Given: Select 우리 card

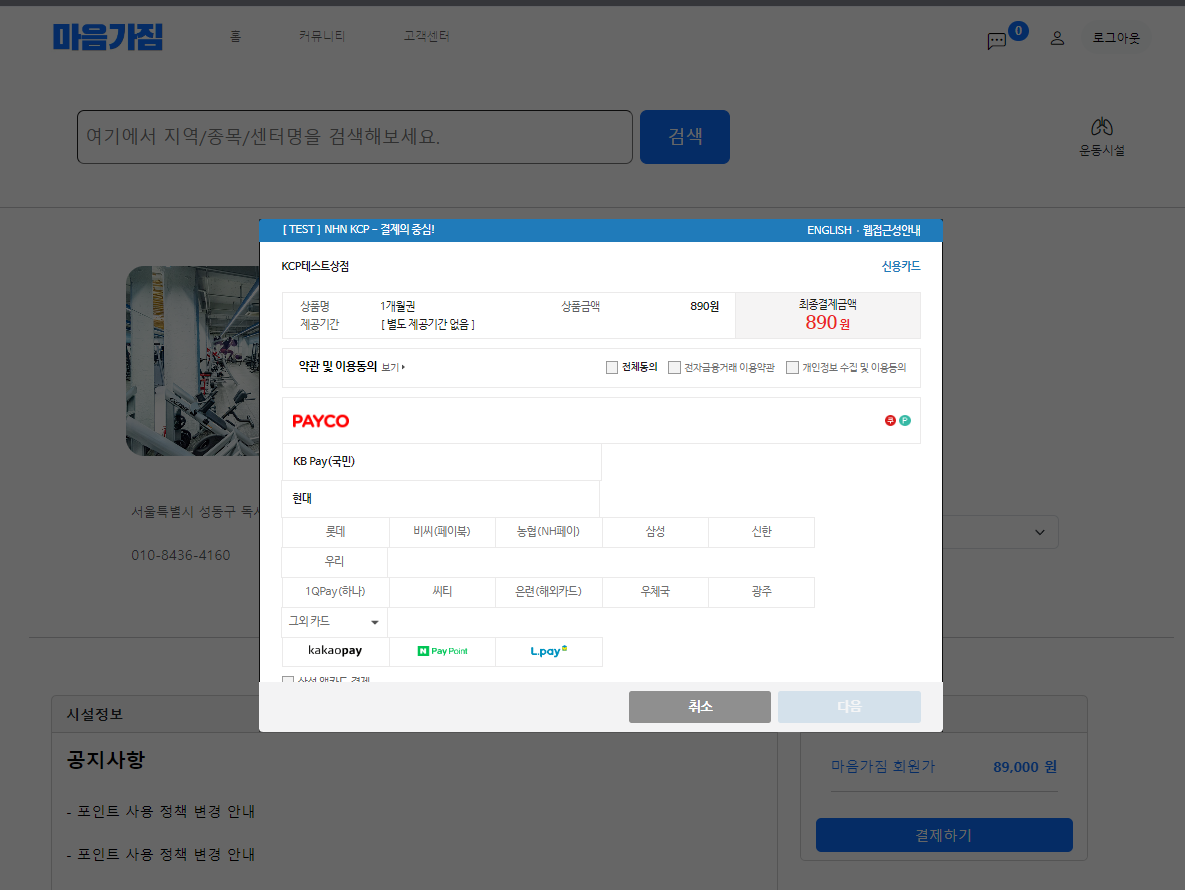Looking at the screenshot, I should coord(334,562).
